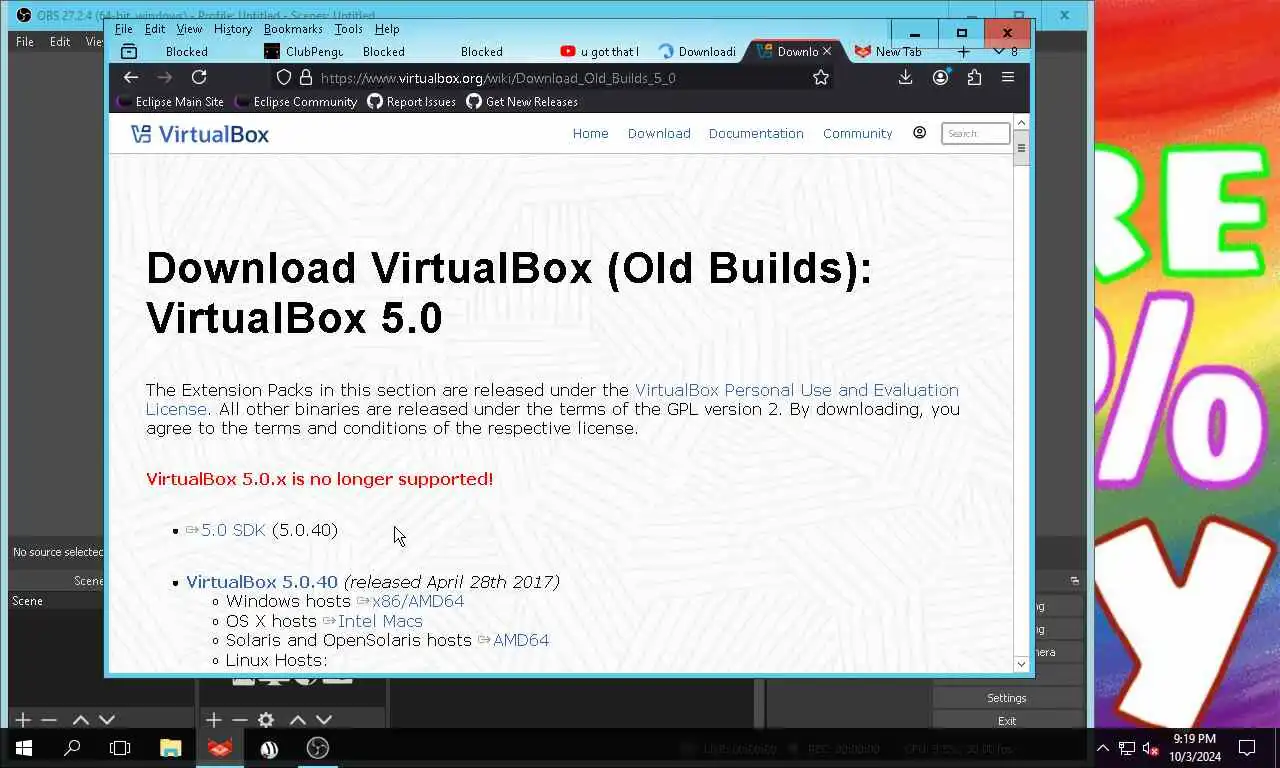
Task: Open the tracking protection shield icon
Action: click(284, 77)
